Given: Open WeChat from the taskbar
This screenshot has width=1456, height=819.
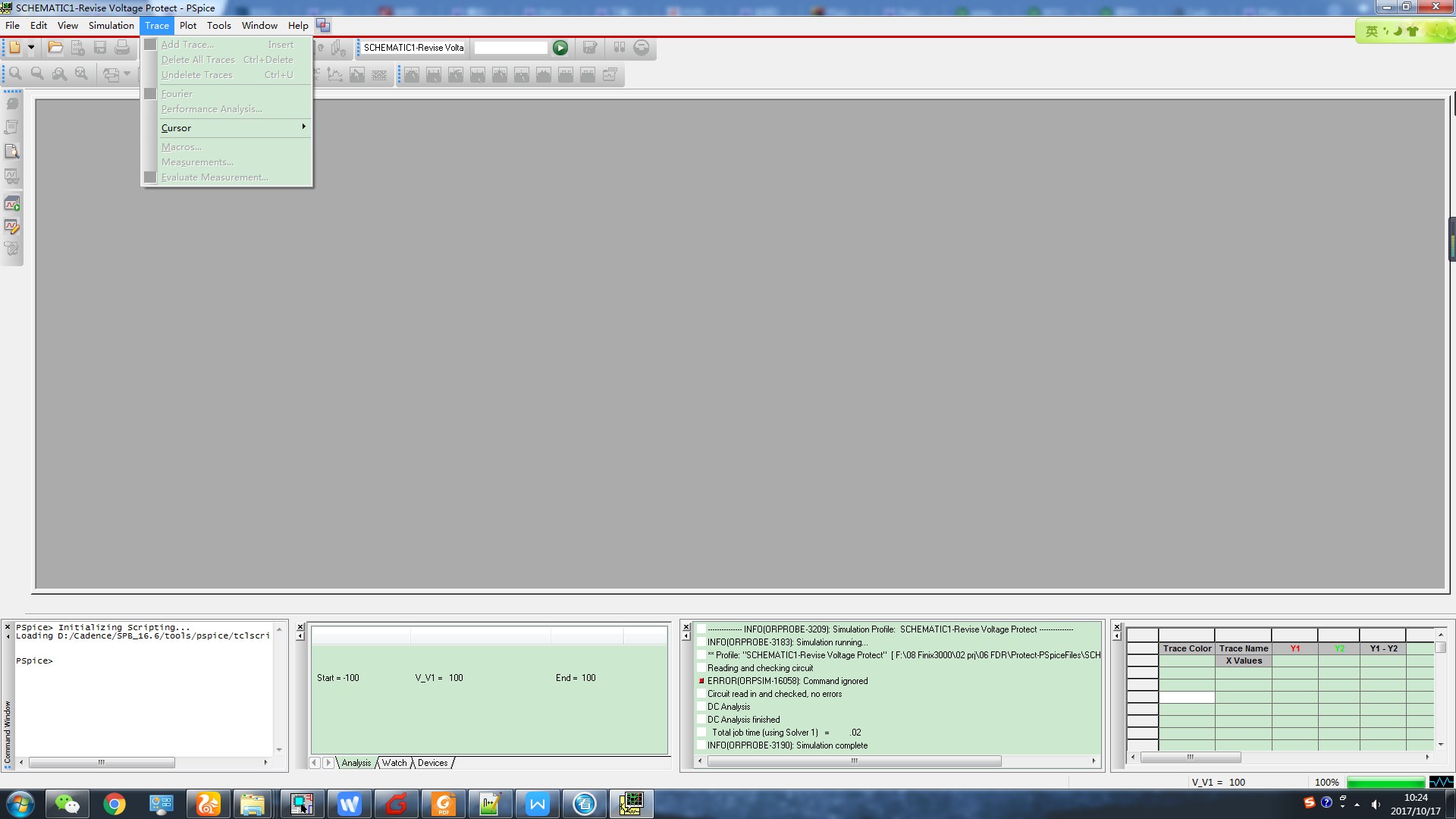Looking at the screenshot, I should click(67, 804).
